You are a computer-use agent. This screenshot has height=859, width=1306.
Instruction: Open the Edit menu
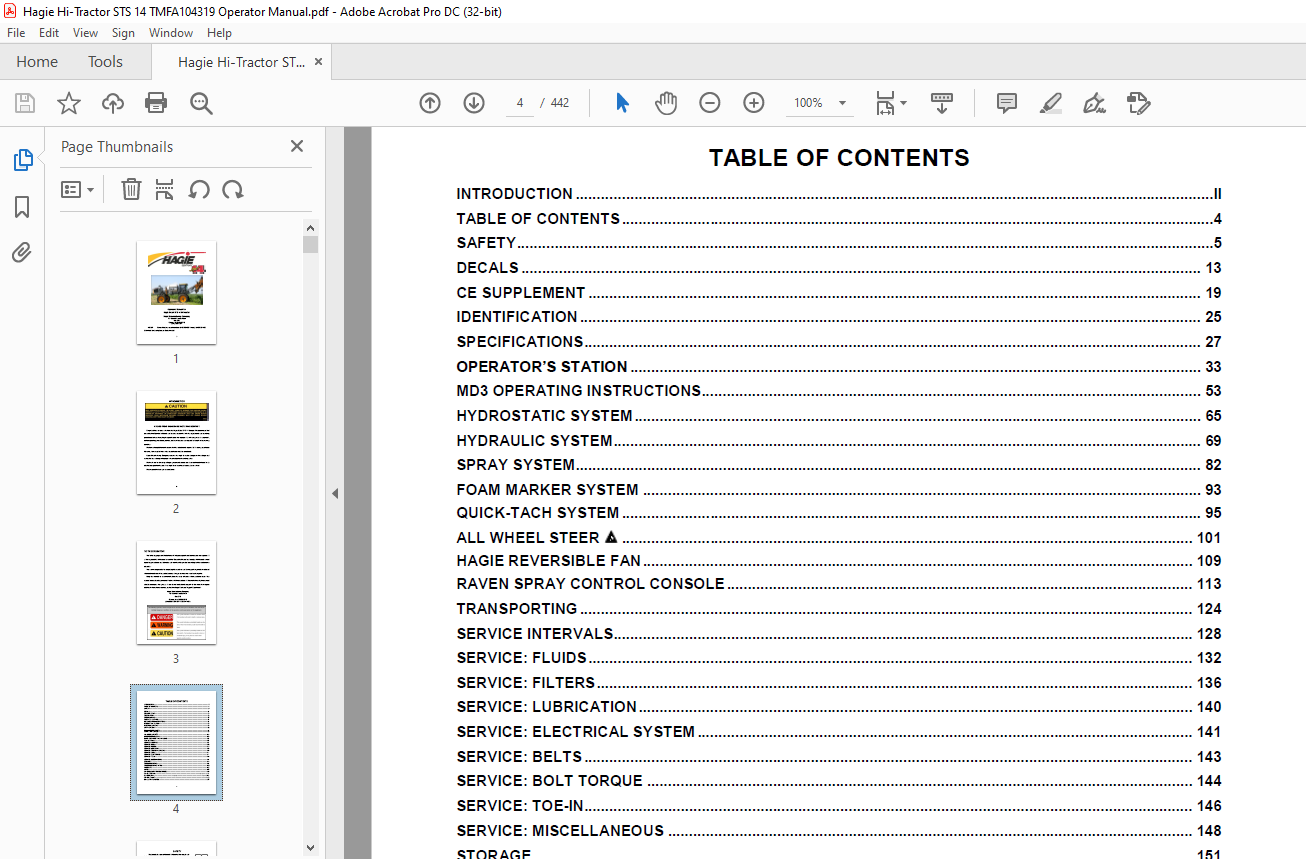49,33
